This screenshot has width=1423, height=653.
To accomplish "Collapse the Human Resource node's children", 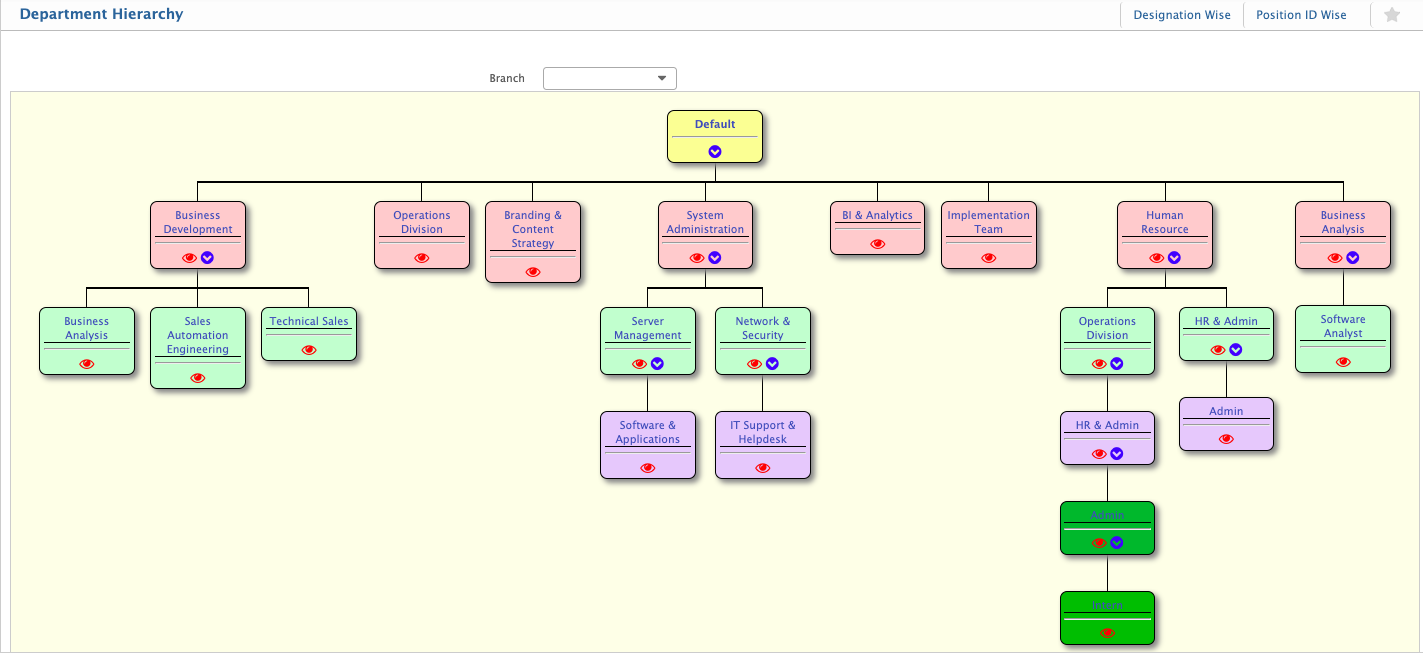I will click(x=1174, y=258).
